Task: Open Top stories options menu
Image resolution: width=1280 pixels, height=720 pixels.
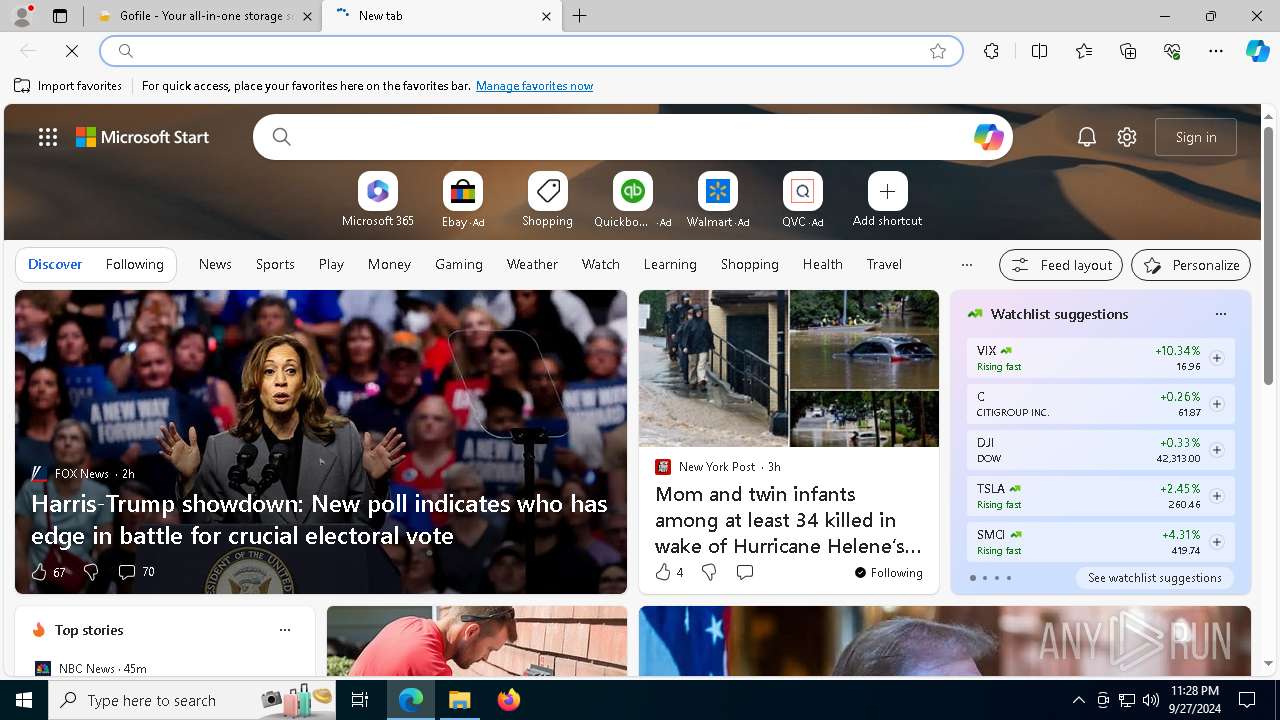Action: (284, 630)
